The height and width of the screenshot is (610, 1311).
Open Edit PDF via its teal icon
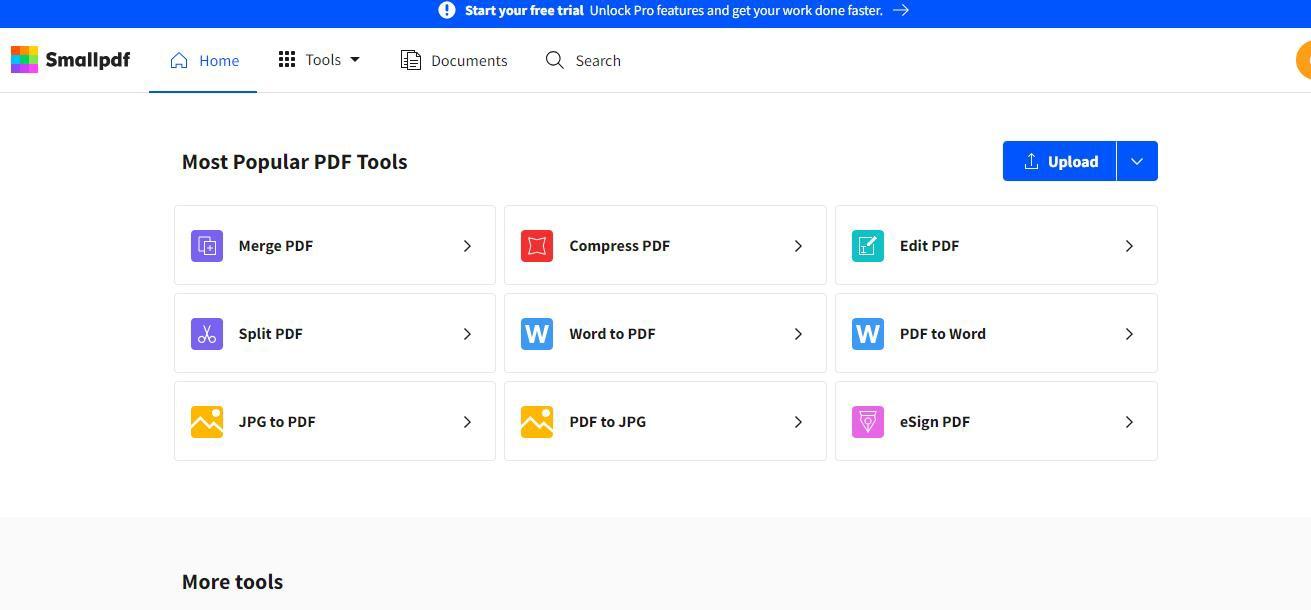tap(867, 245)
